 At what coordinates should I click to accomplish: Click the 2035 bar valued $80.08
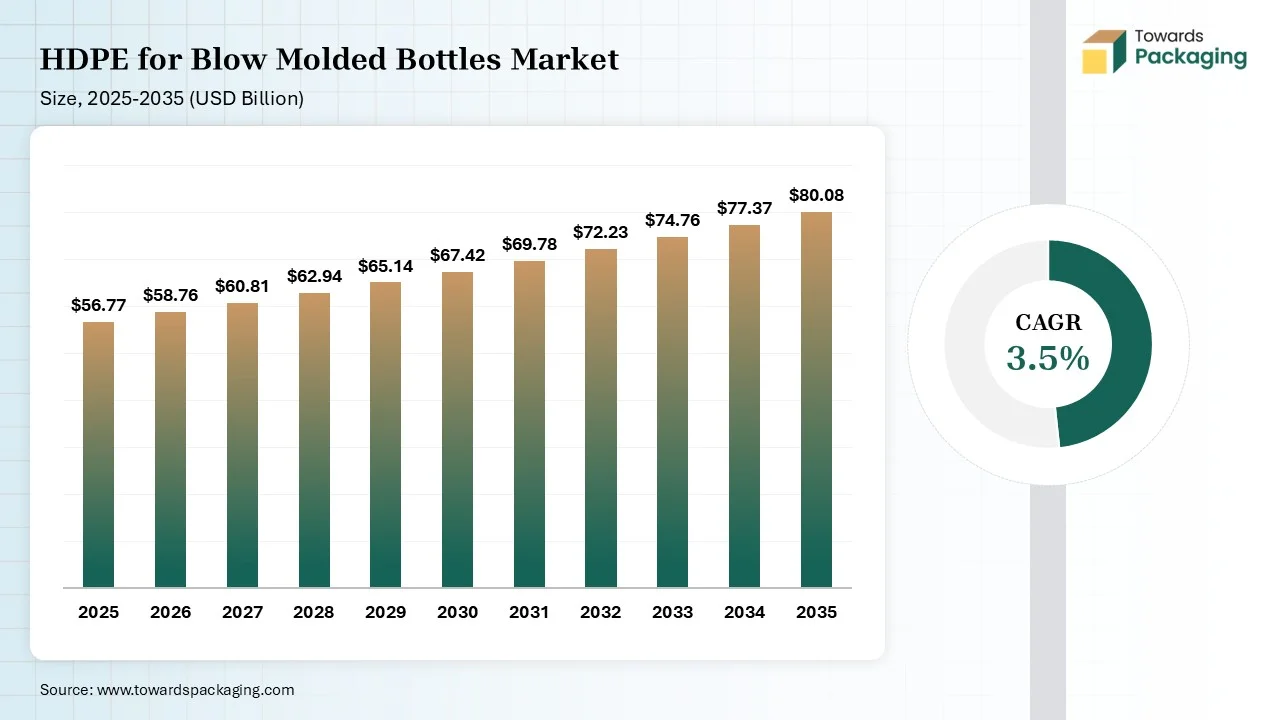coord(816,400)
